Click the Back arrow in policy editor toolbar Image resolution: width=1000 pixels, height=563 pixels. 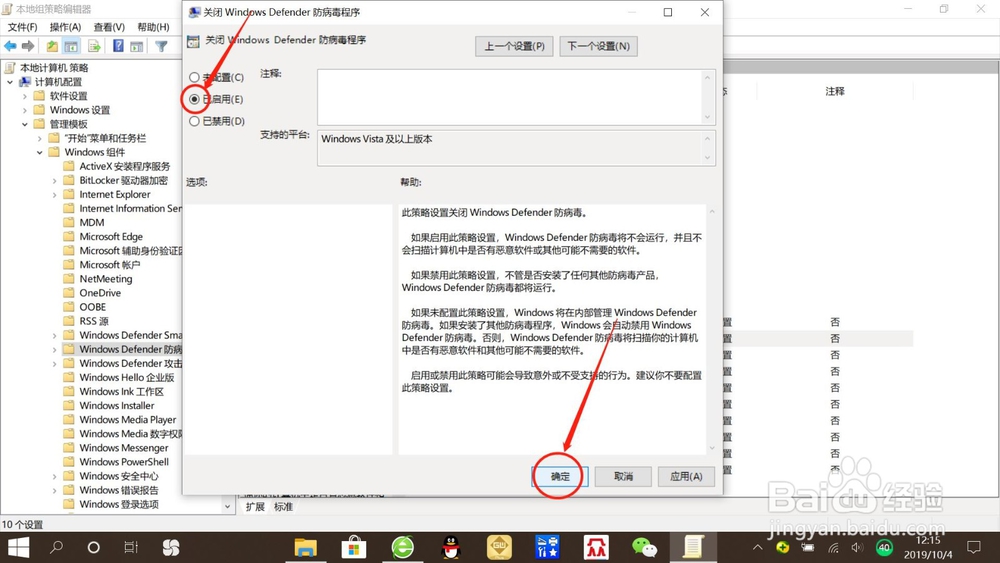(11, 46)
